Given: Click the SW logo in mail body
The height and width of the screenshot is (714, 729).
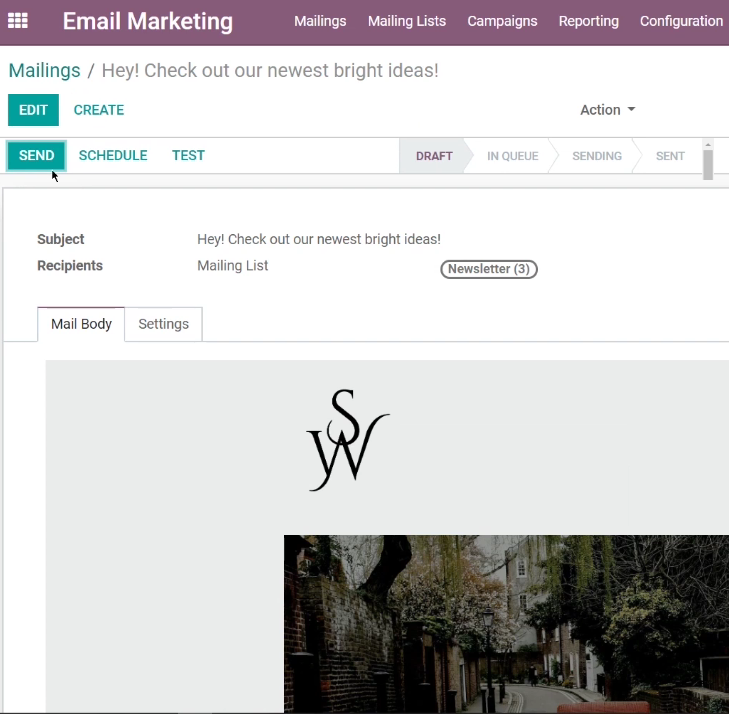Looking at the screenshot, I should click(x=348, y=440).
